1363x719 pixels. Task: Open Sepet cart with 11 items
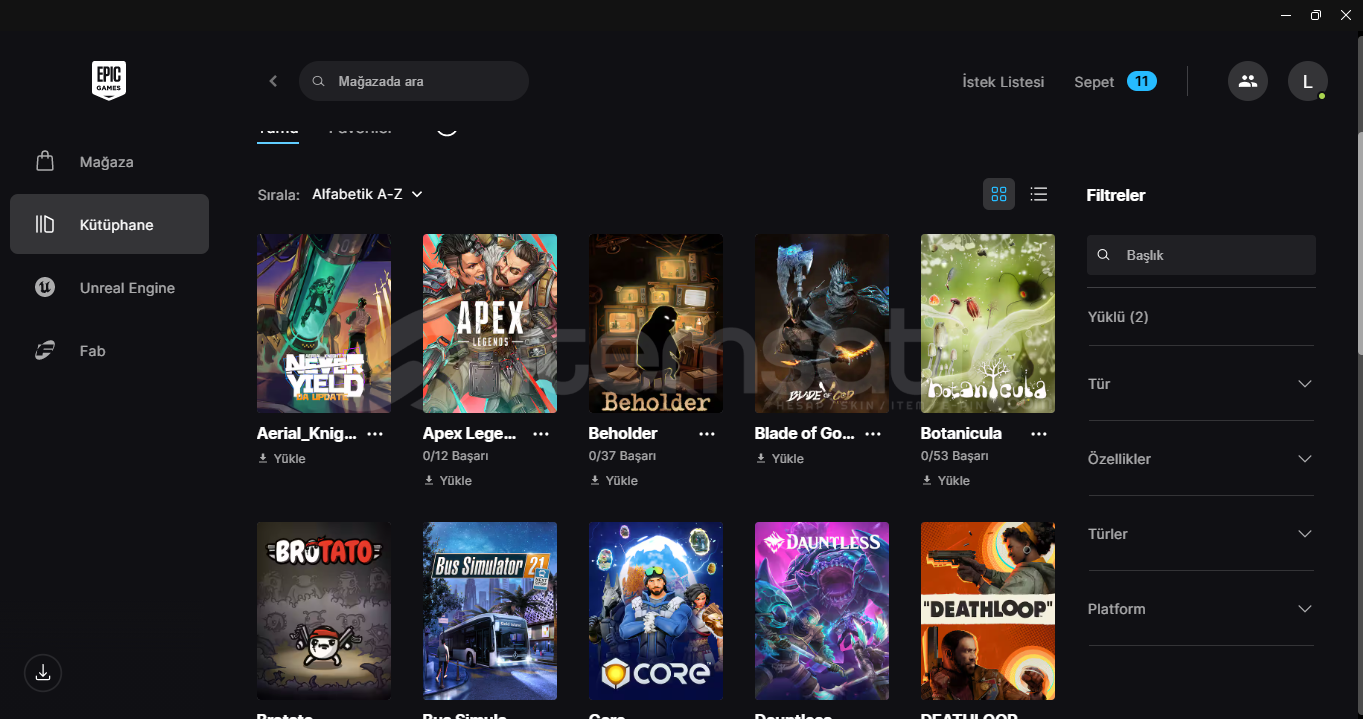point(1115,82)
